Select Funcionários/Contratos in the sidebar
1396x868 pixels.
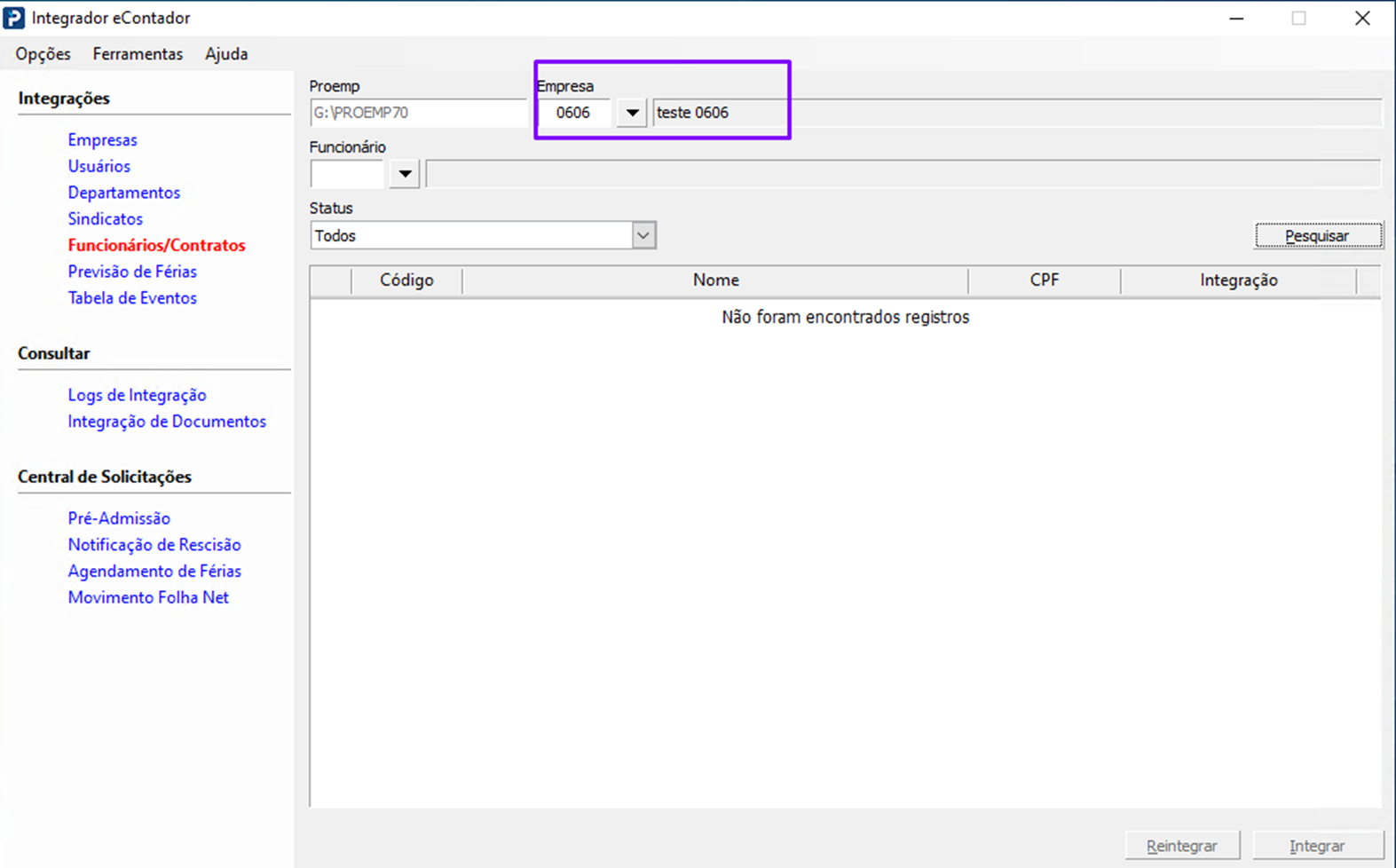pyautogui.click(x=156, y=246)
